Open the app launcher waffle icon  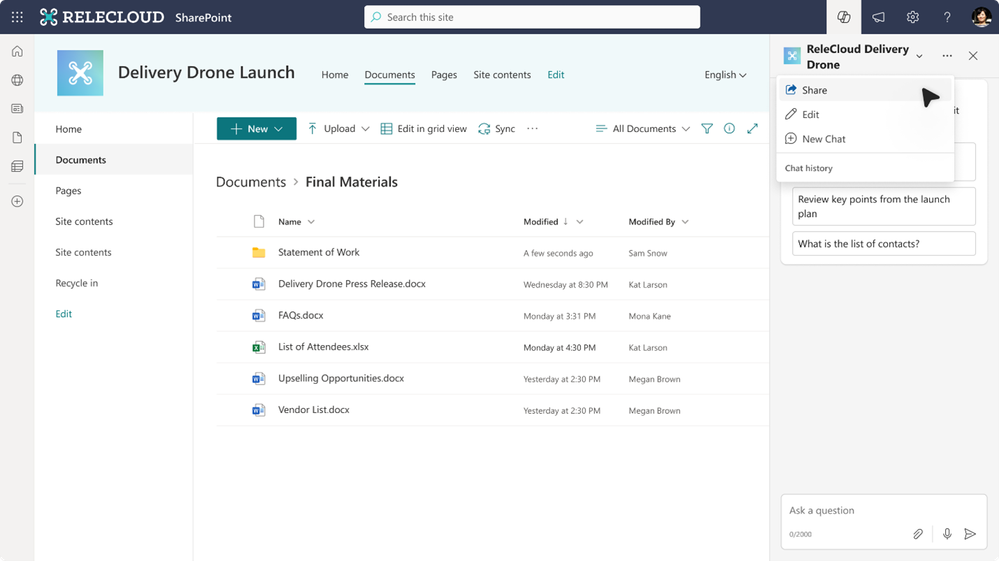coord(17,17)
